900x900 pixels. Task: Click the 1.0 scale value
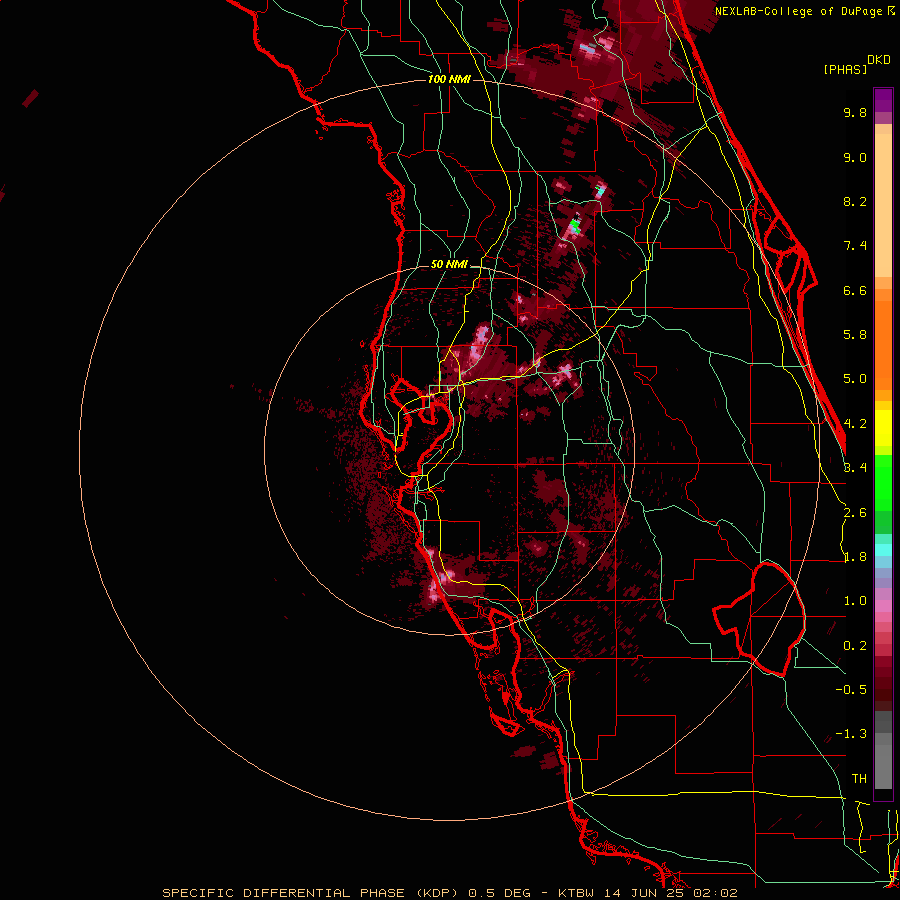coord(855,601)
